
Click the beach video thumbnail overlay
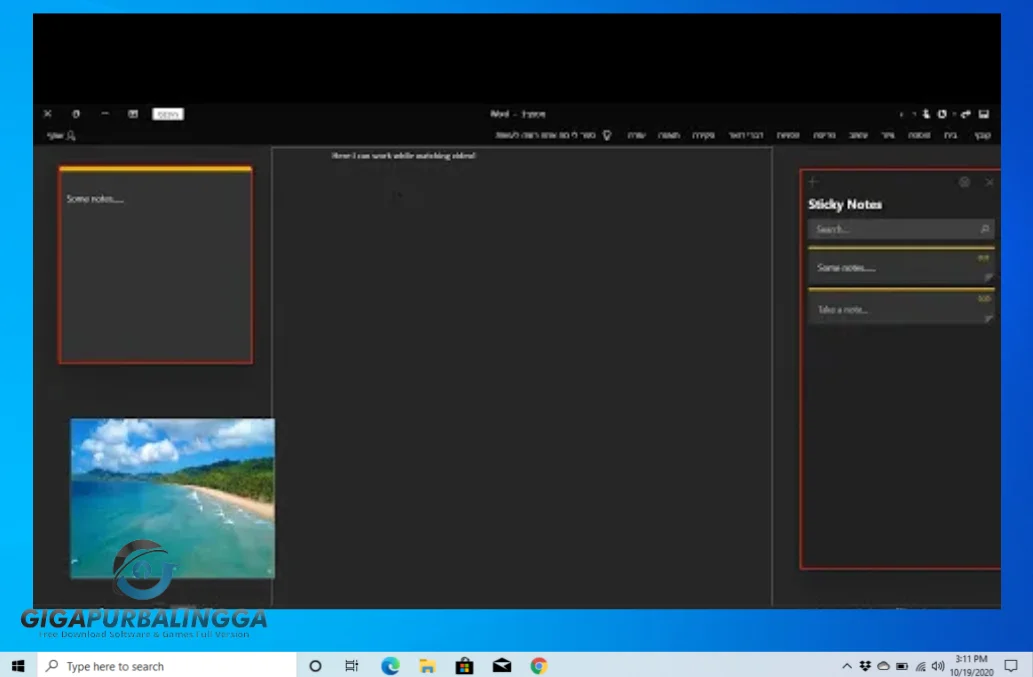173,498
